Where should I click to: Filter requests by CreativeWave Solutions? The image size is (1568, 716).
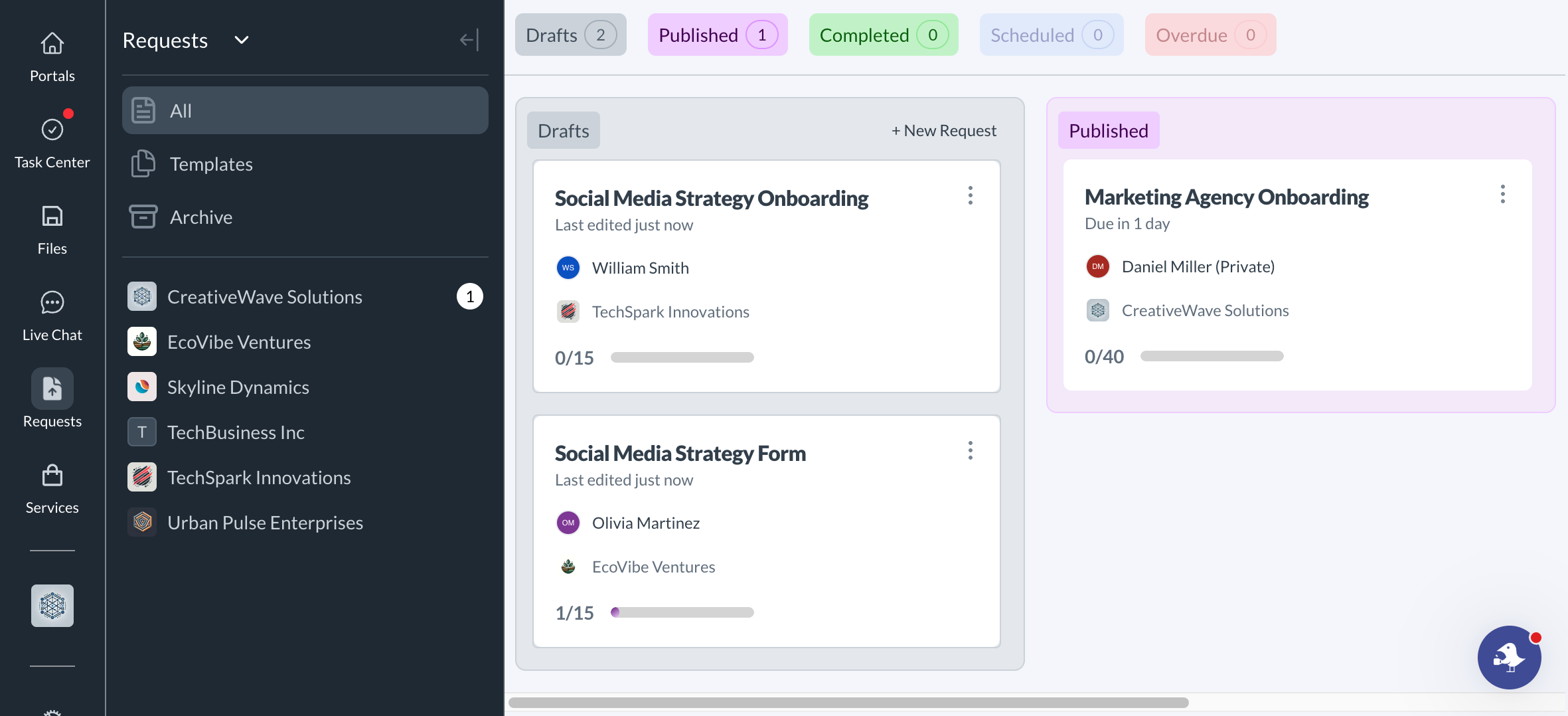(x=264, y=297)
